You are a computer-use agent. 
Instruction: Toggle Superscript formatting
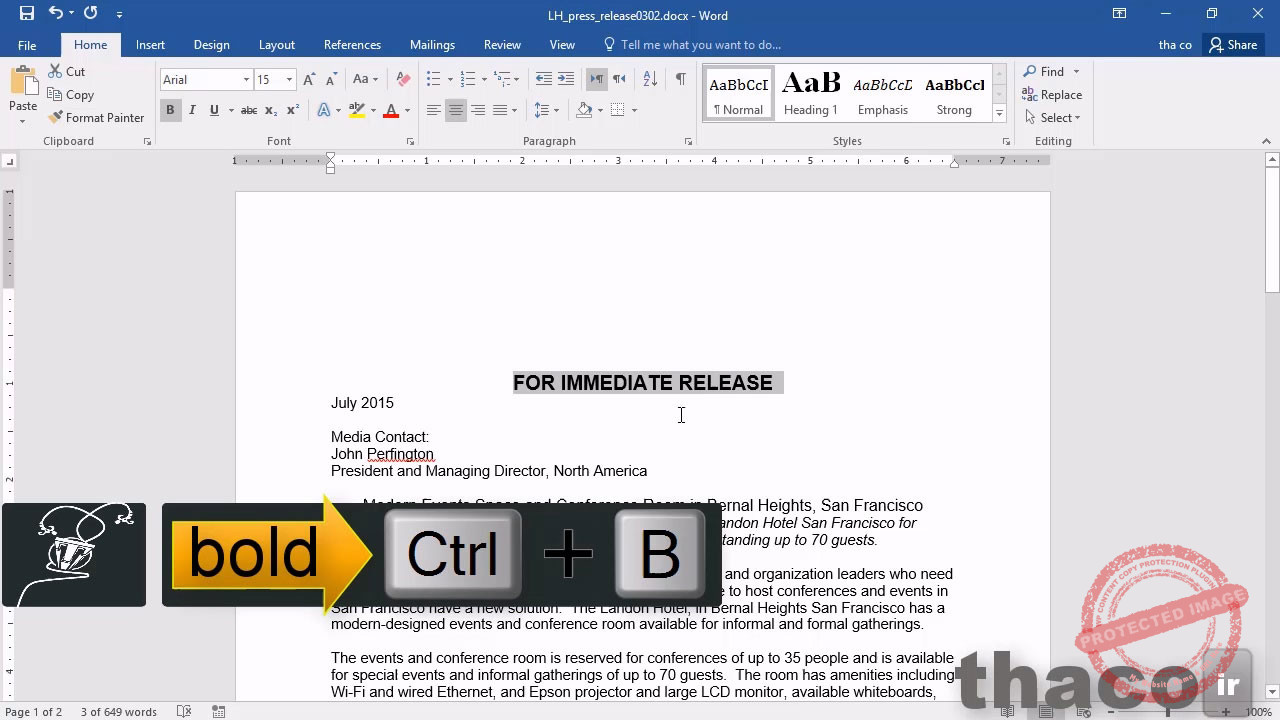[x=291, y=110]
